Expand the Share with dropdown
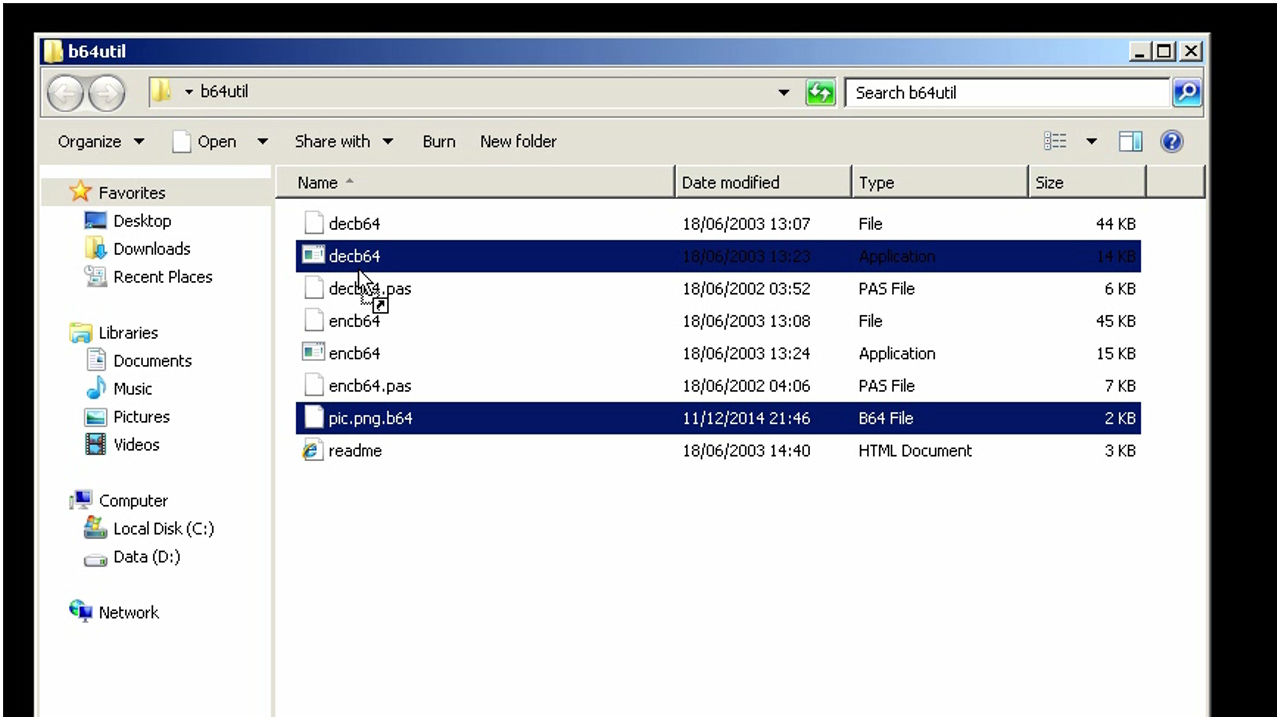Image resolution: width=1280 pixels, height=720 pixels. [344, 142]
